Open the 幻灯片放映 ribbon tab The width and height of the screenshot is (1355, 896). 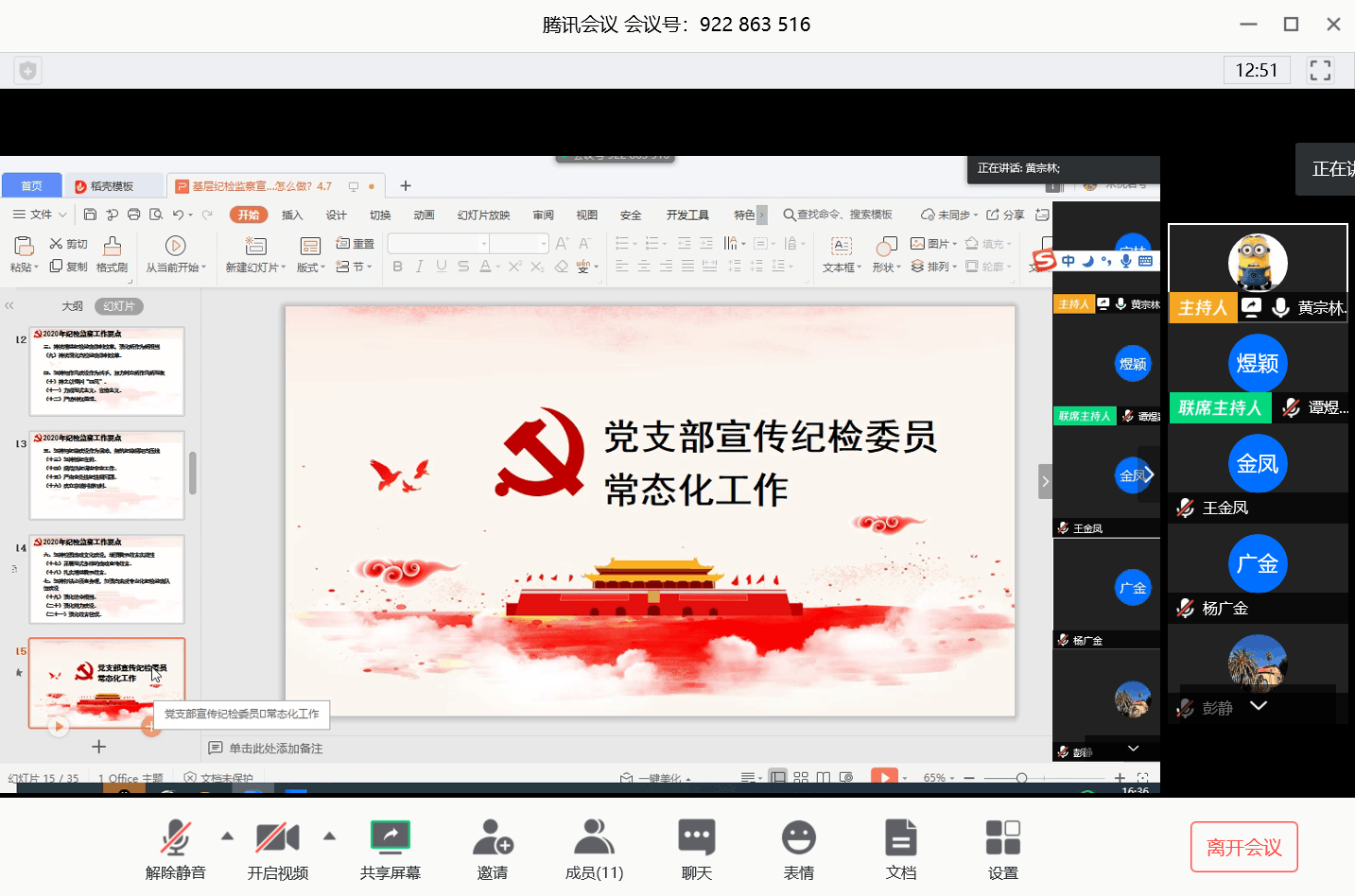483,215
